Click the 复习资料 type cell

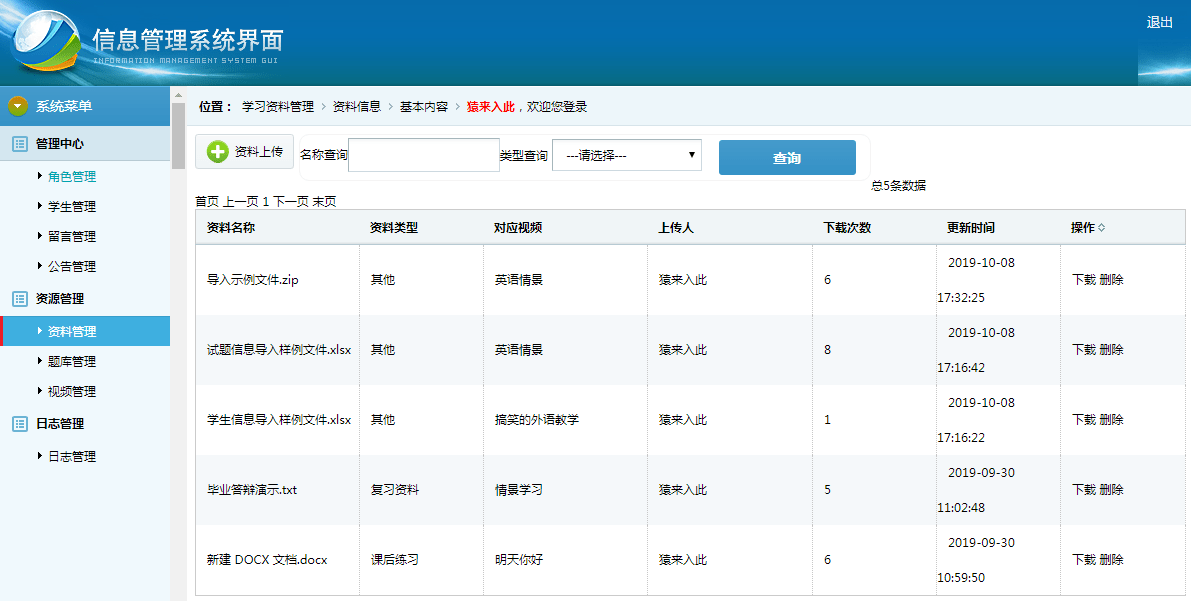pos(394,489)
